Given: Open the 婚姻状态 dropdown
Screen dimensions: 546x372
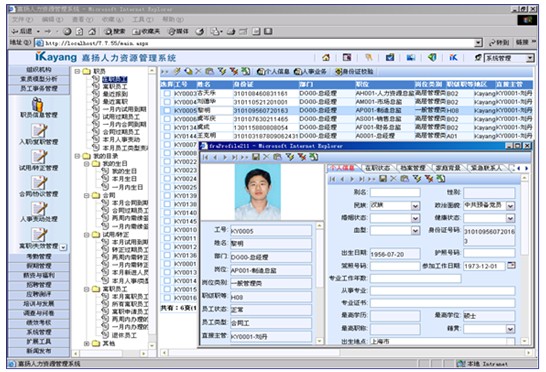Looking at the screenshot, I should (x=415, y=218).
